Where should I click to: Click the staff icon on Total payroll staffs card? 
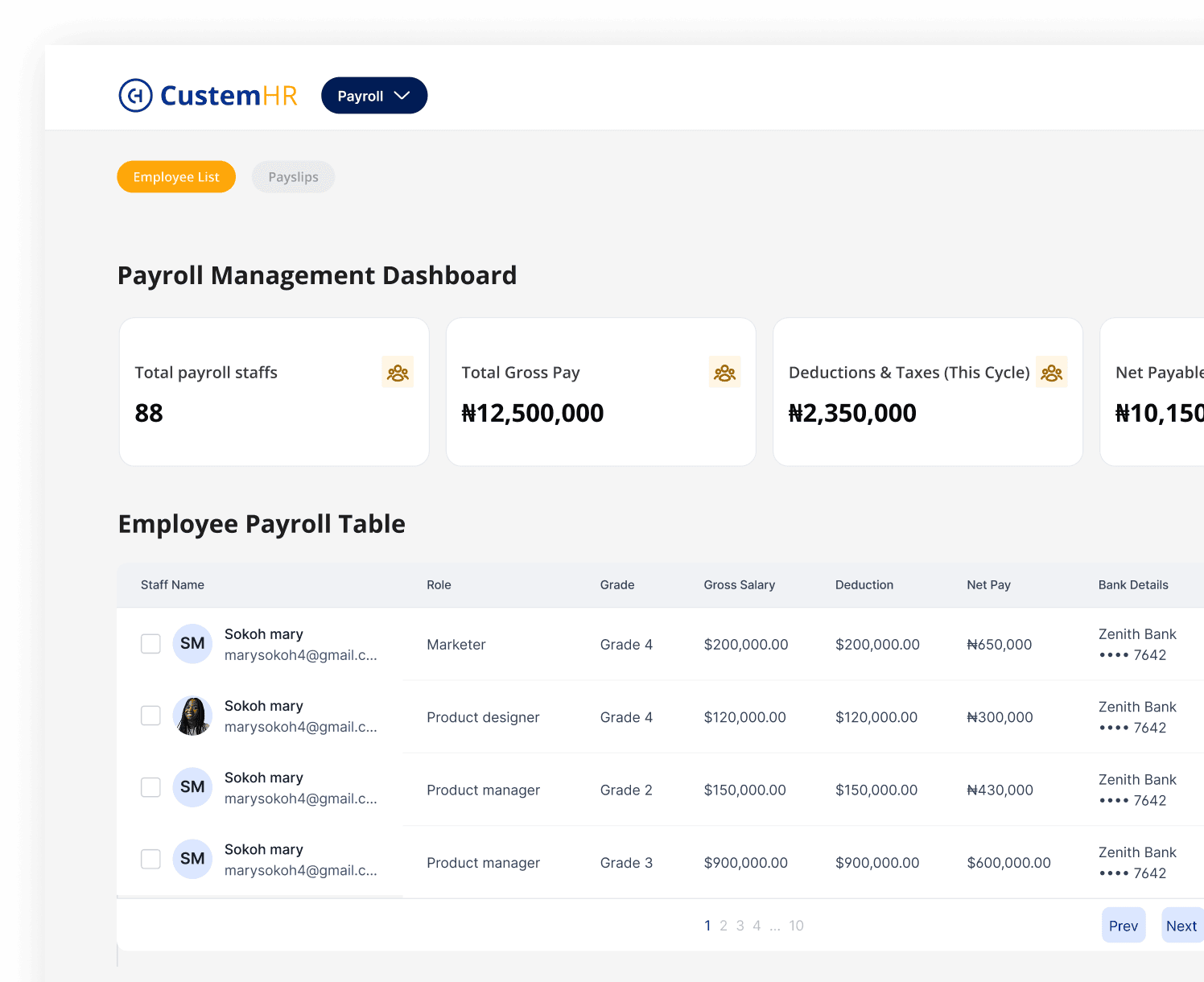pos(398,373)
